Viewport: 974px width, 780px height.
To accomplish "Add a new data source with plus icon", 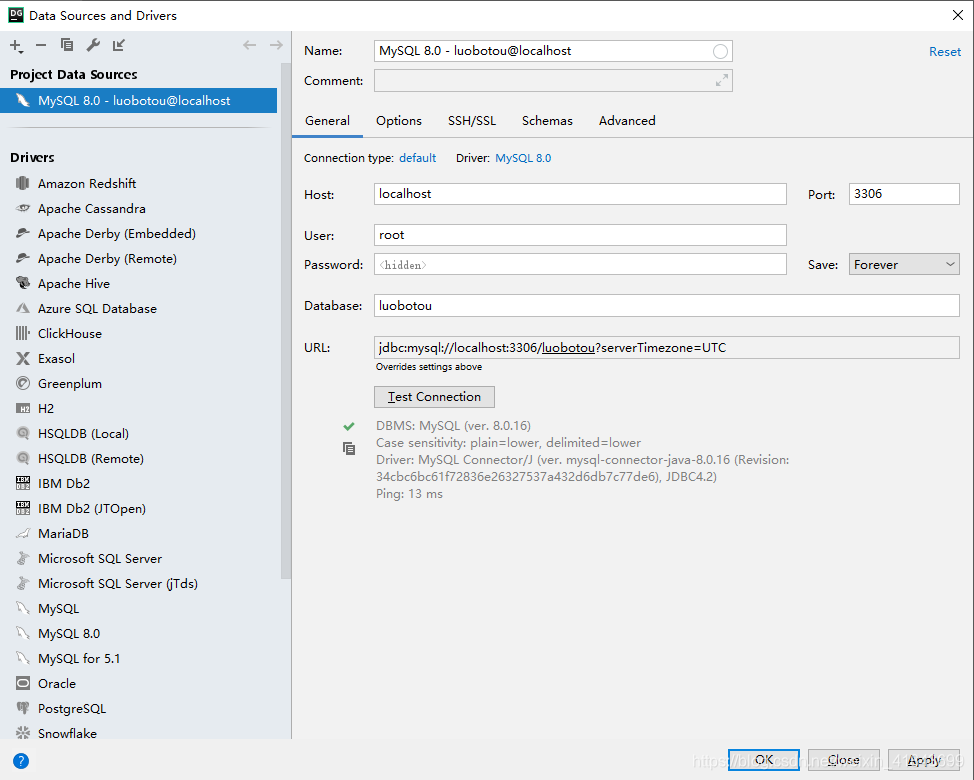I will click(x=16, y=45).
